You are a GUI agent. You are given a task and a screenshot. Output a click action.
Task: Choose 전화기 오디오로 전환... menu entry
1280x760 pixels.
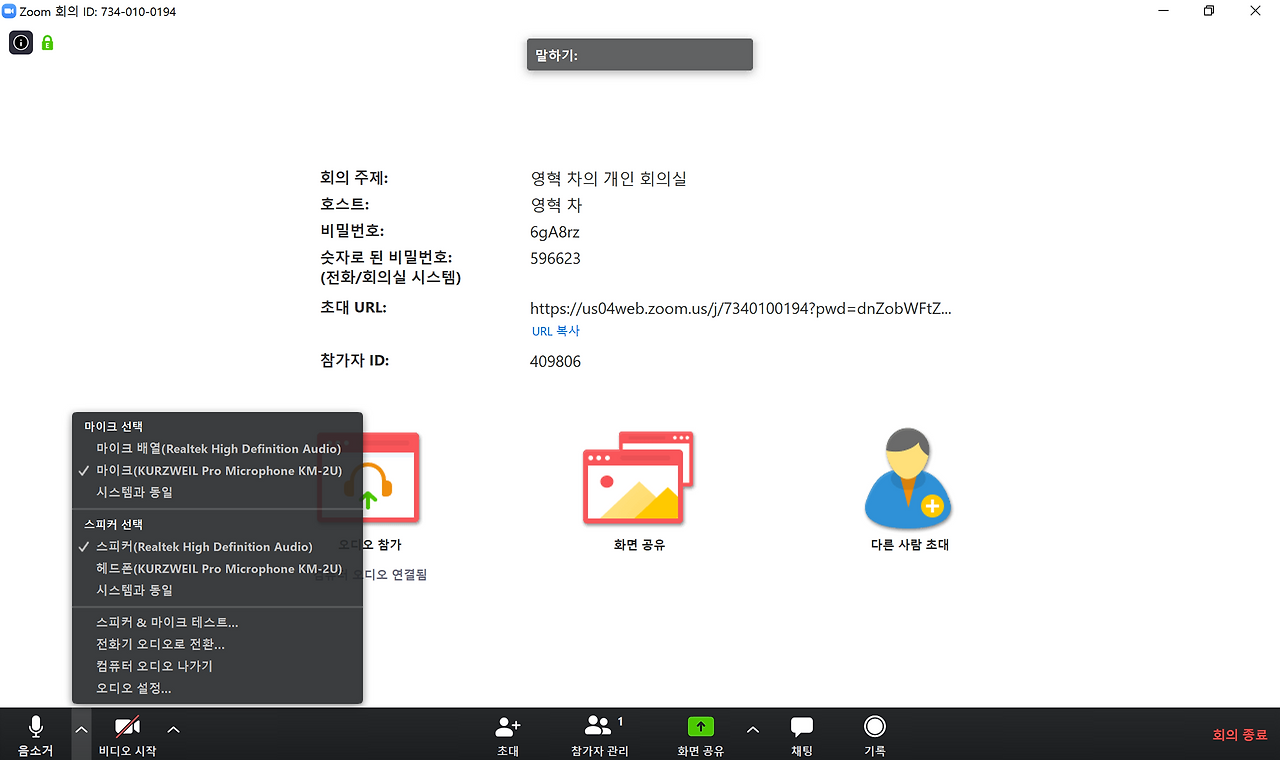[218, 644]
